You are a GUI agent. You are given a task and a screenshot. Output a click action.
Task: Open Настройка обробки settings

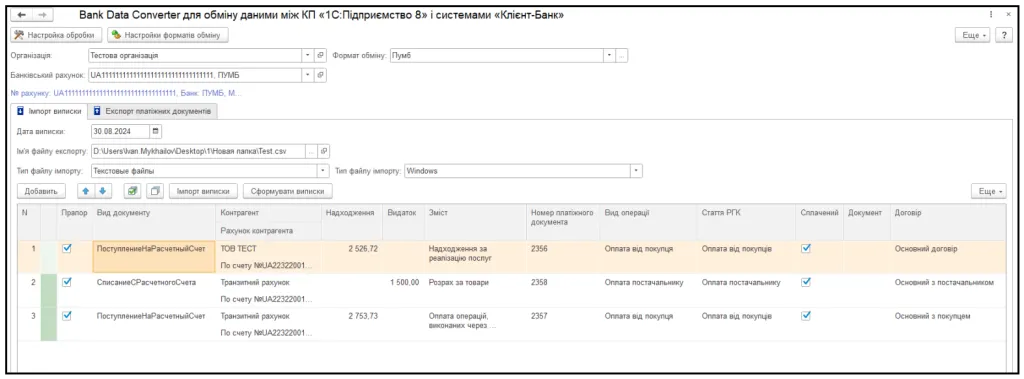point(56,35)
